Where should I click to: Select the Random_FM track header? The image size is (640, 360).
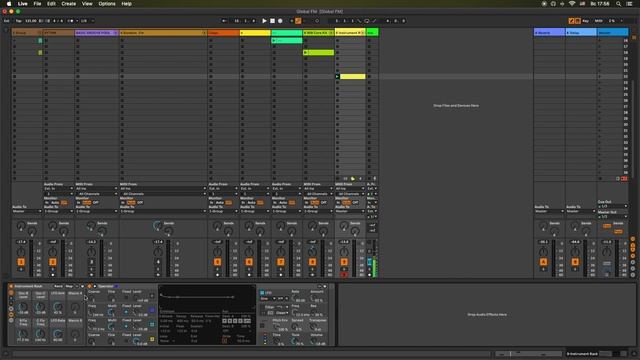(162, 33)
